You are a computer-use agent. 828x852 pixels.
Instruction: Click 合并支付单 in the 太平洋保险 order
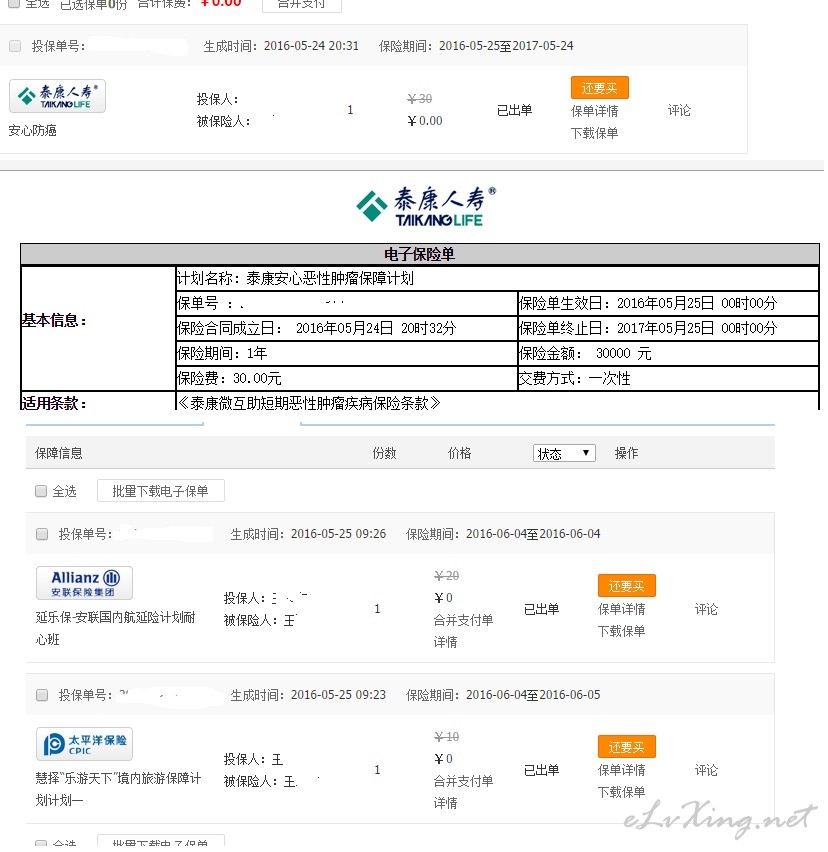point(463,781)
